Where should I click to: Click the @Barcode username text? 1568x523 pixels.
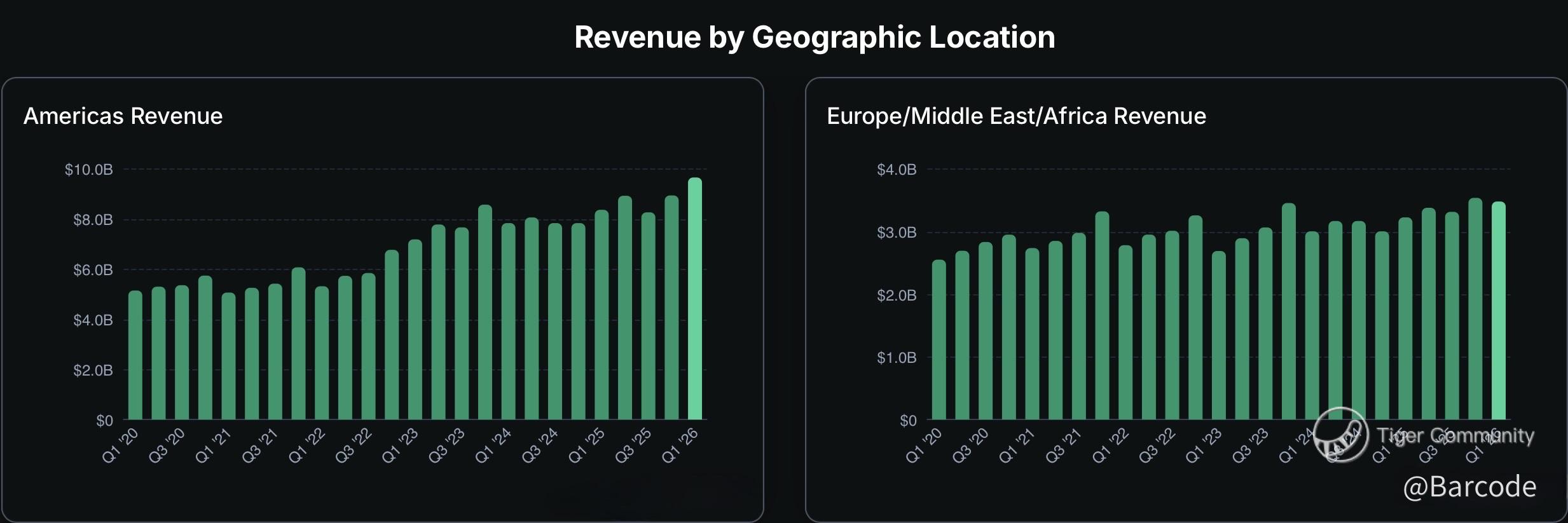click(x=1469, y=486)
